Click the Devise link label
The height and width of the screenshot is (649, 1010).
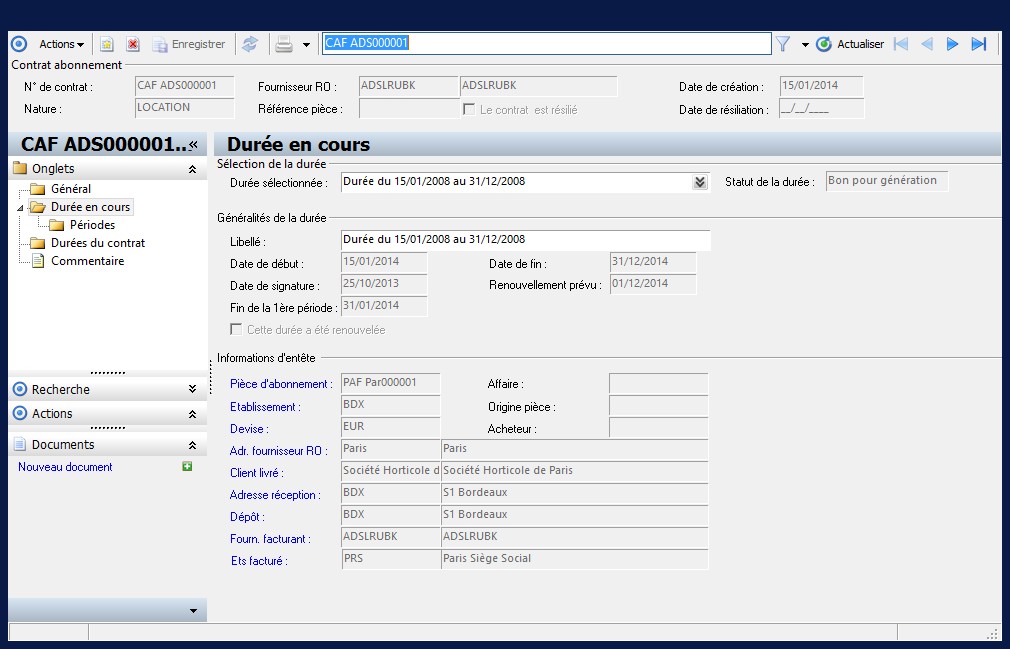(x=249, y=429)
